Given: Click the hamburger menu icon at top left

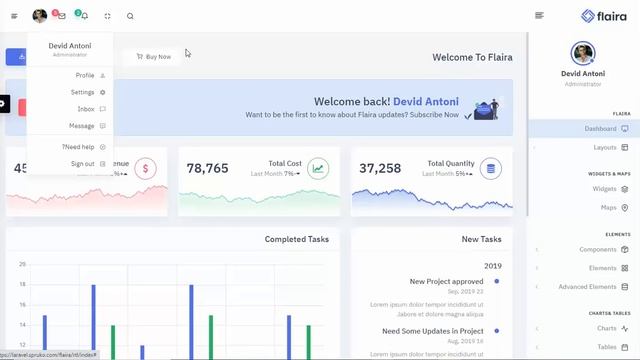Looking at the screenshot, I should click(x=14, y=16).
